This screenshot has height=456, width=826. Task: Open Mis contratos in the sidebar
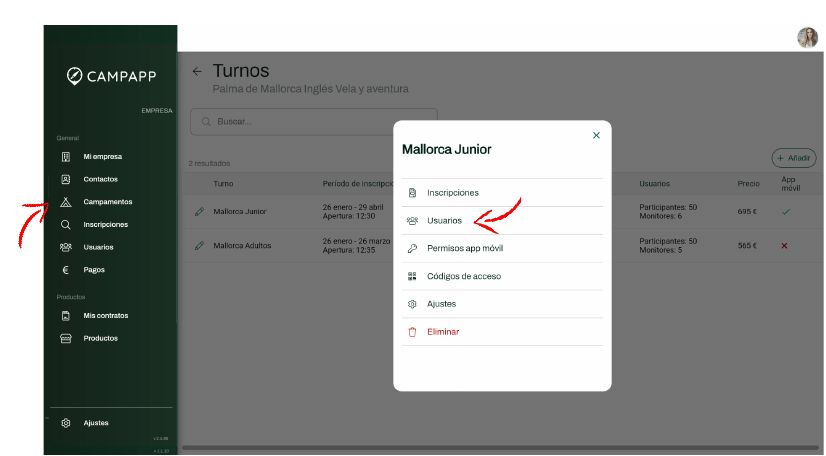(105, 316)
